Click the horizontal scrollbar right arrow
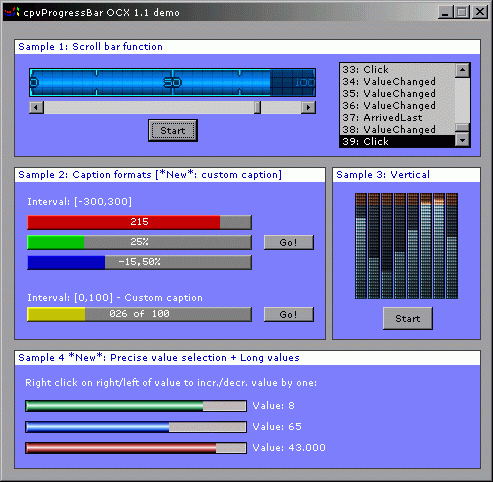The width and height of the screenshot is (493, 482). pyautogui.click(x=308, y=107)
